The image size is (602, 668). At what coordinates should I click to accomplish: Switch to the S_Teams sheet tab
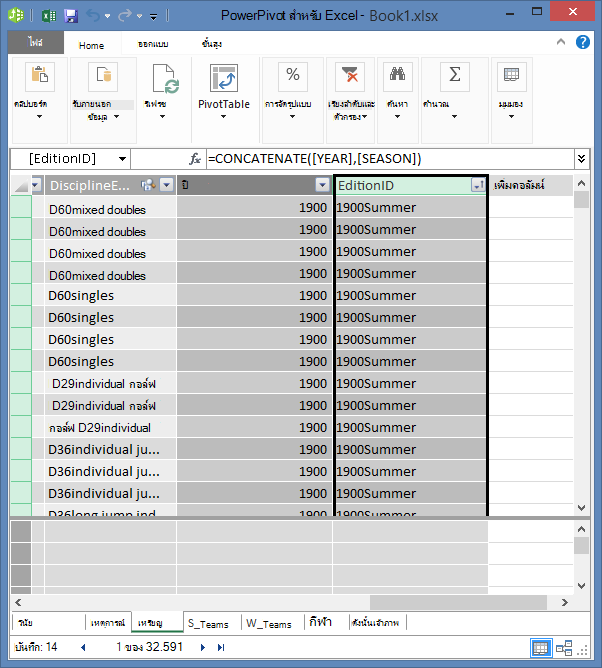[208, 624]
